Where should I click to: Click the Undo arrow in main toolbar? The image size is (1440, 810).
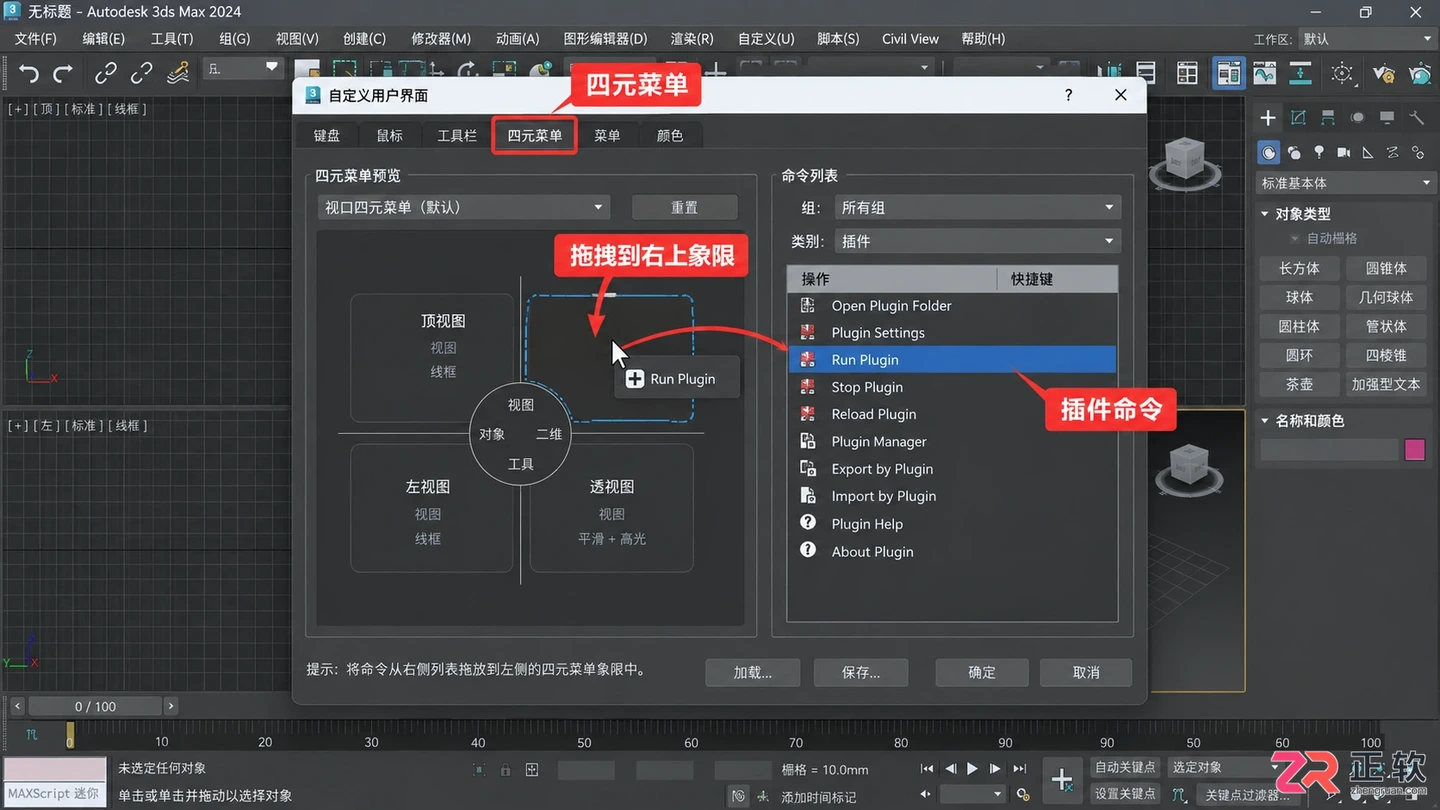(x=29, y=73)
